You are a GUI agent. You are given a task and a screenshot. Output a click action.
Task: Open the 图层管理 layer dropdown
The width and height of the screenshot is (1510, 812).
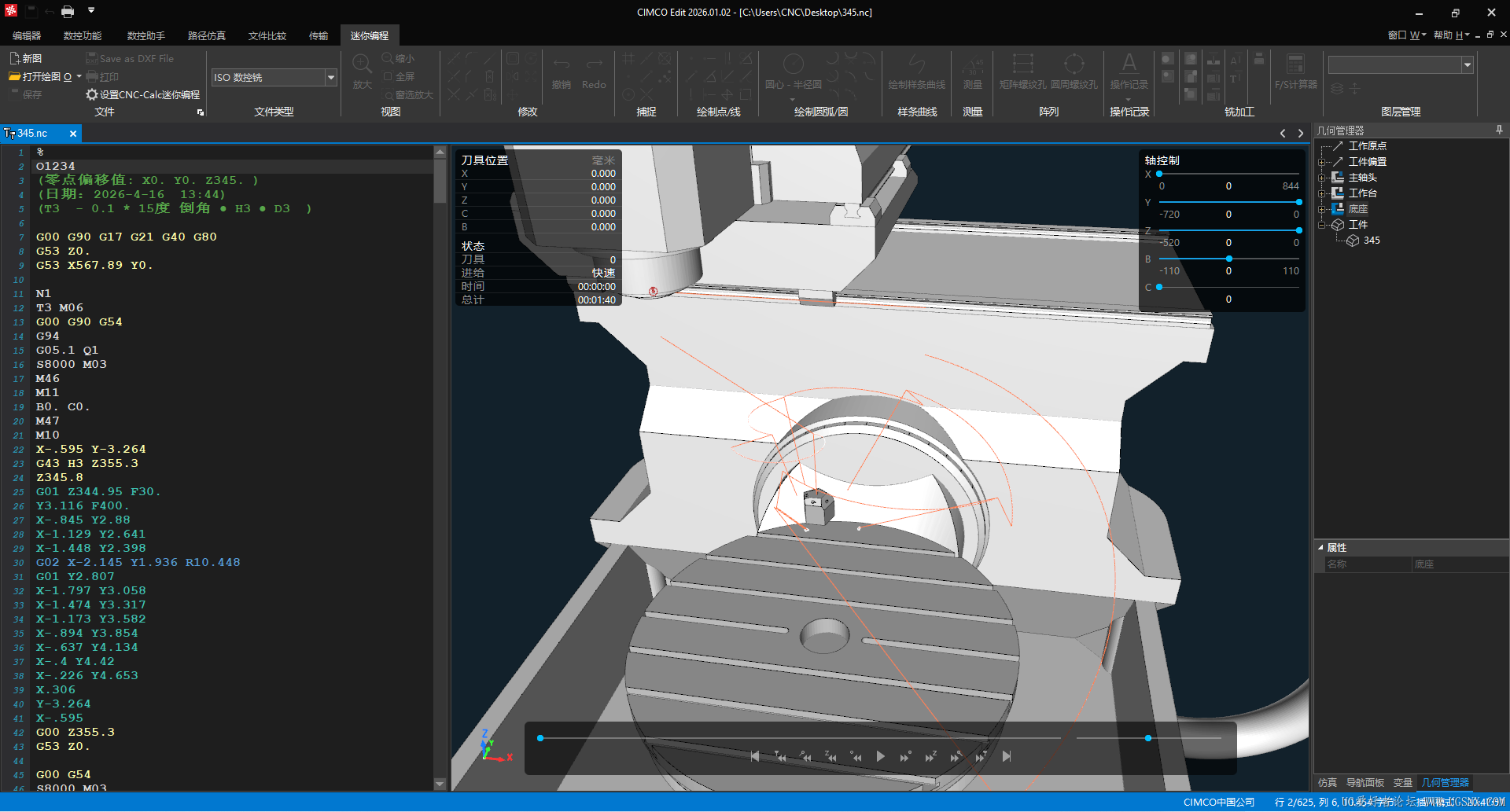tap(1468, 65)
